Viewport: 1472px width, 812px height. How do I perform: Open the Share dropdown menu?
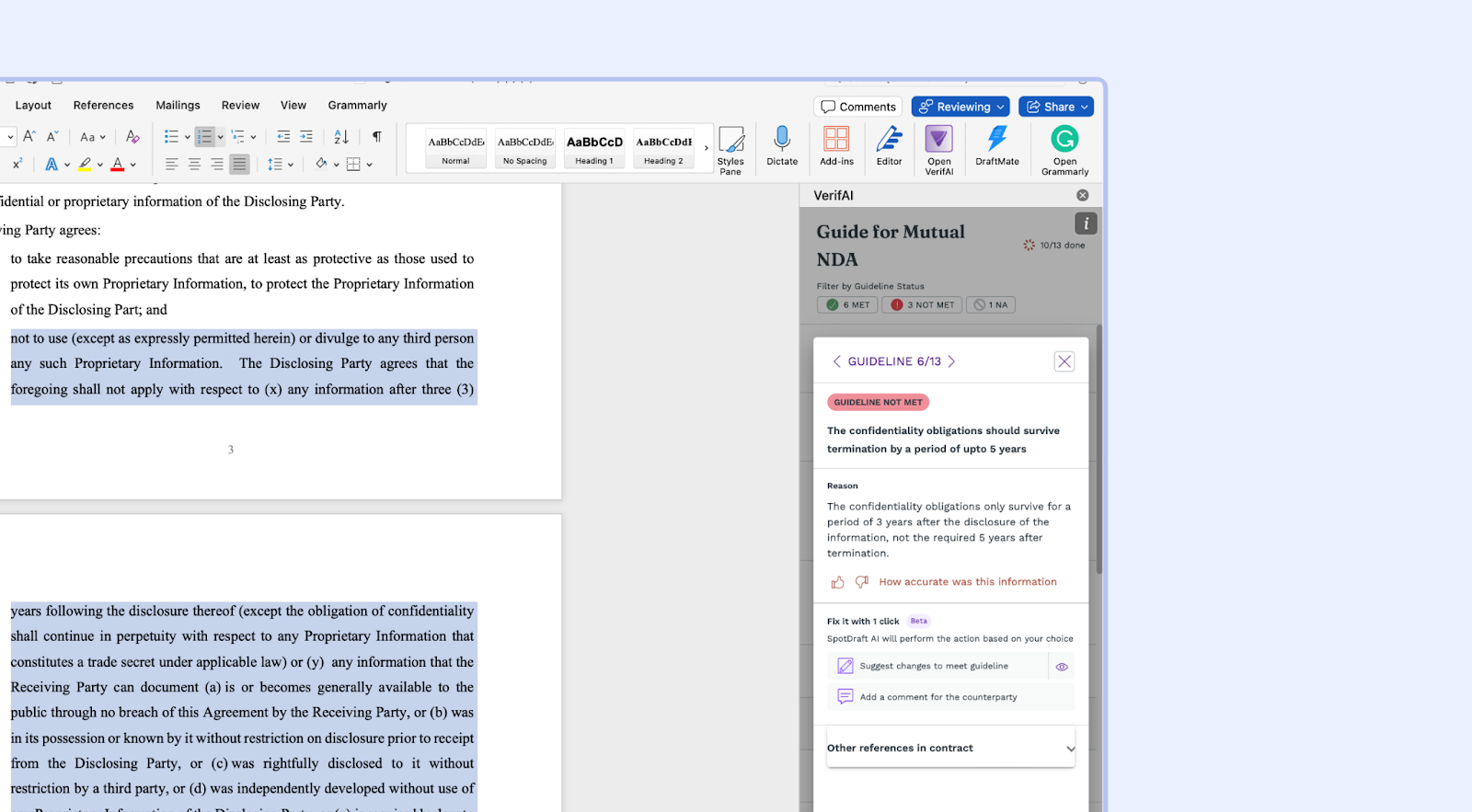[x=1056, y=107]
